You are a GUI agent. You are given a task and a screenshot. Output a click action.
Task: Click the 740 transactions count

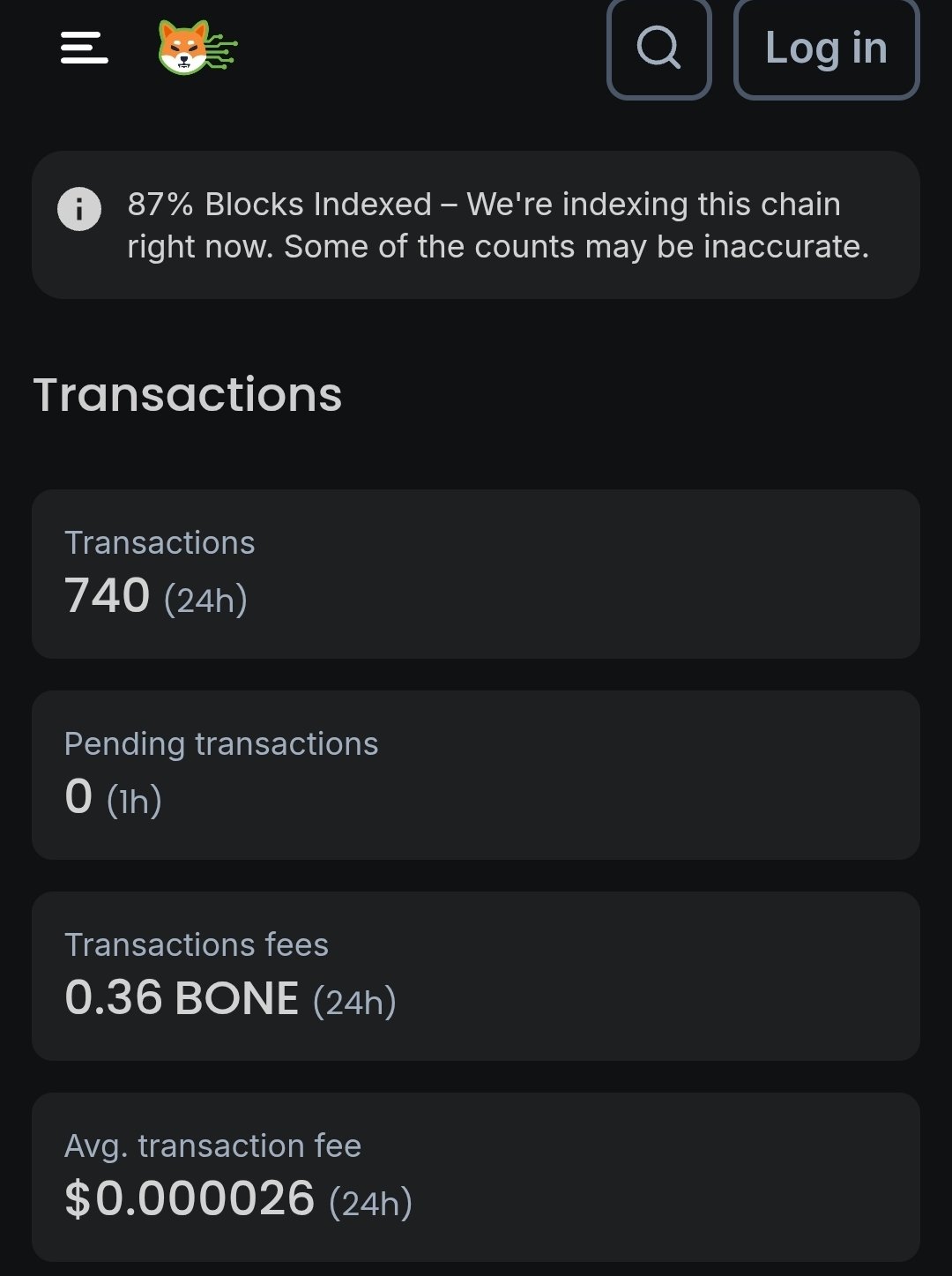[x=108, y=596]
